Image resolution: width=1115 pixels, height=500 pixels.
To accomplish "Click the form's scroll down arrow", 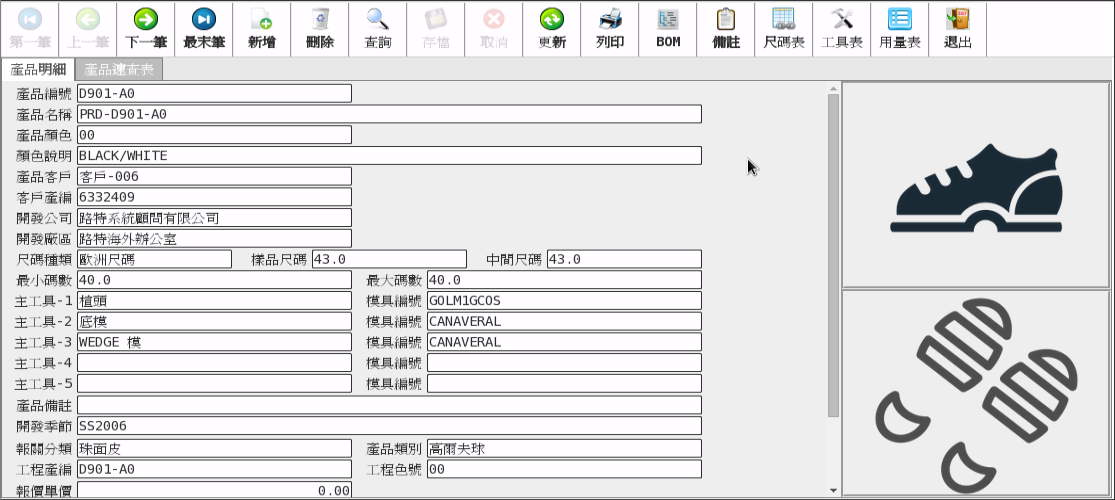I will tap(833, 490).
